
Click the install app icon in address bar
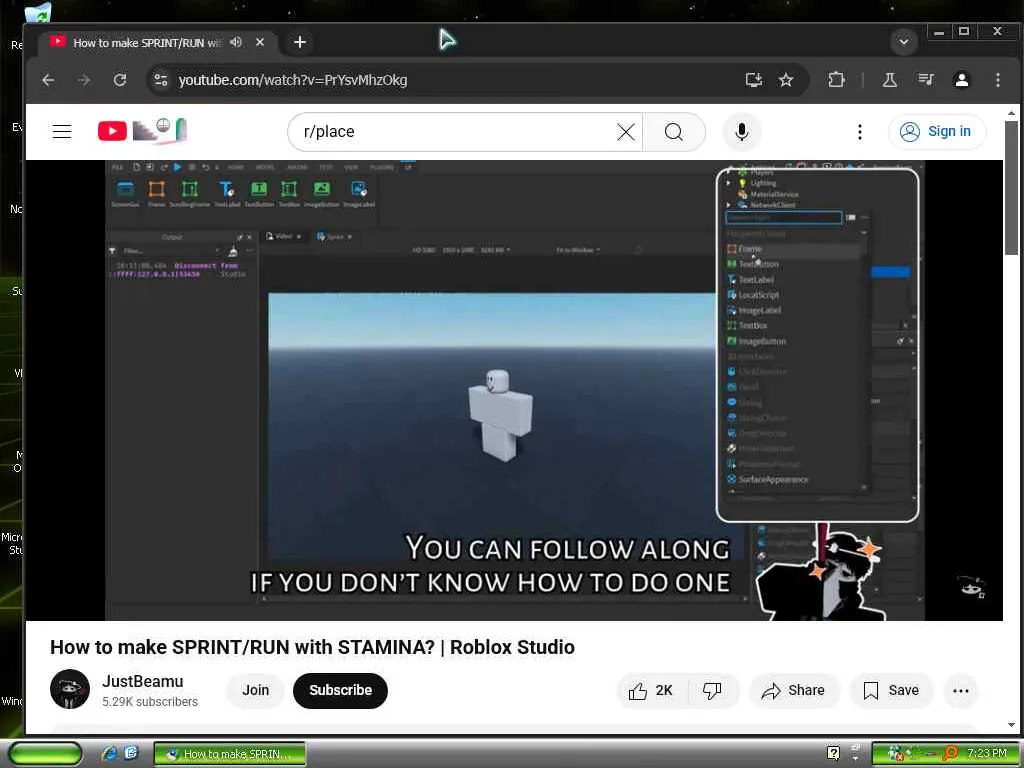pos(754,80)
